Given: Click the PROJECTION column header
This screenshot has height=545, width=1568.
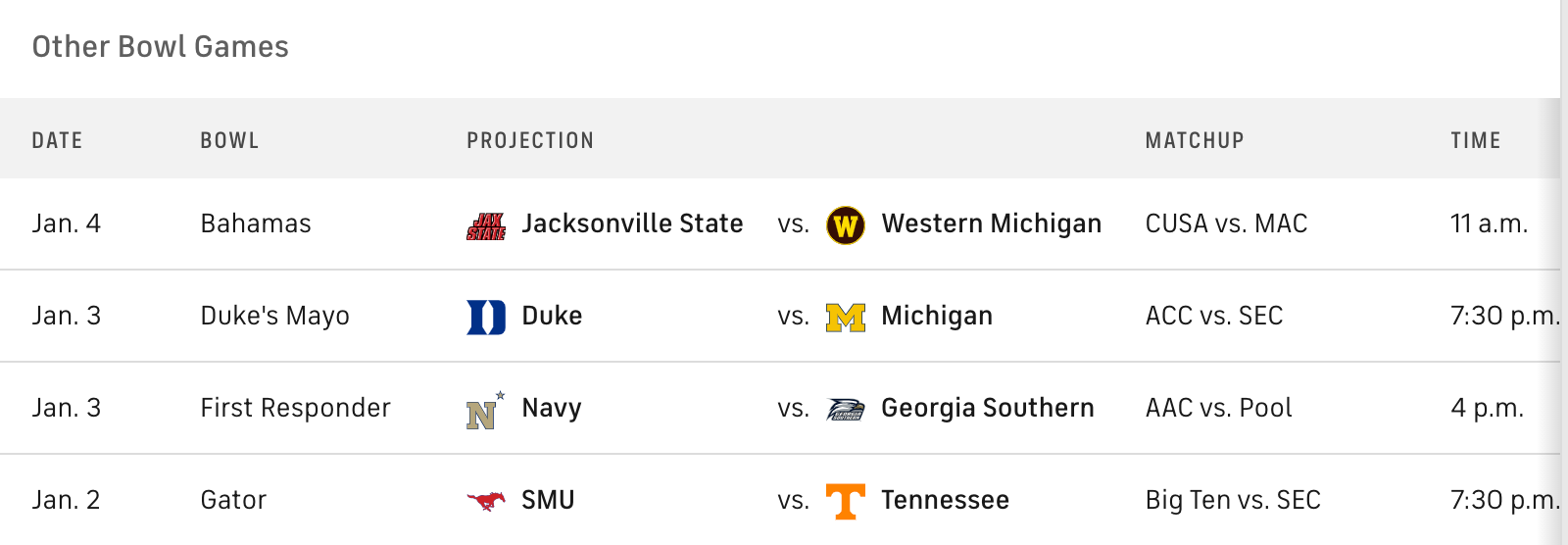Looking at the screenshot, I should click(530, 140).
